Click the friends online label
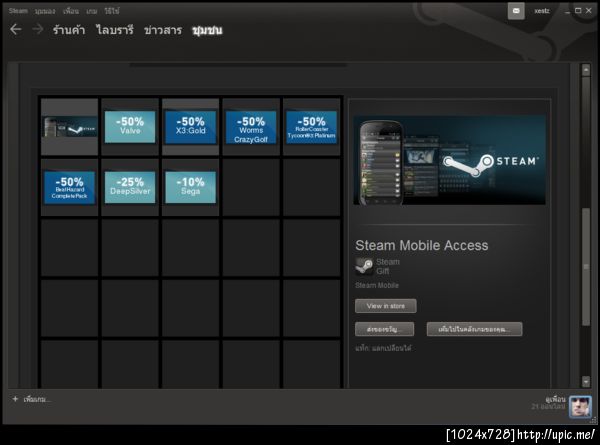 [x=548, y=406]
